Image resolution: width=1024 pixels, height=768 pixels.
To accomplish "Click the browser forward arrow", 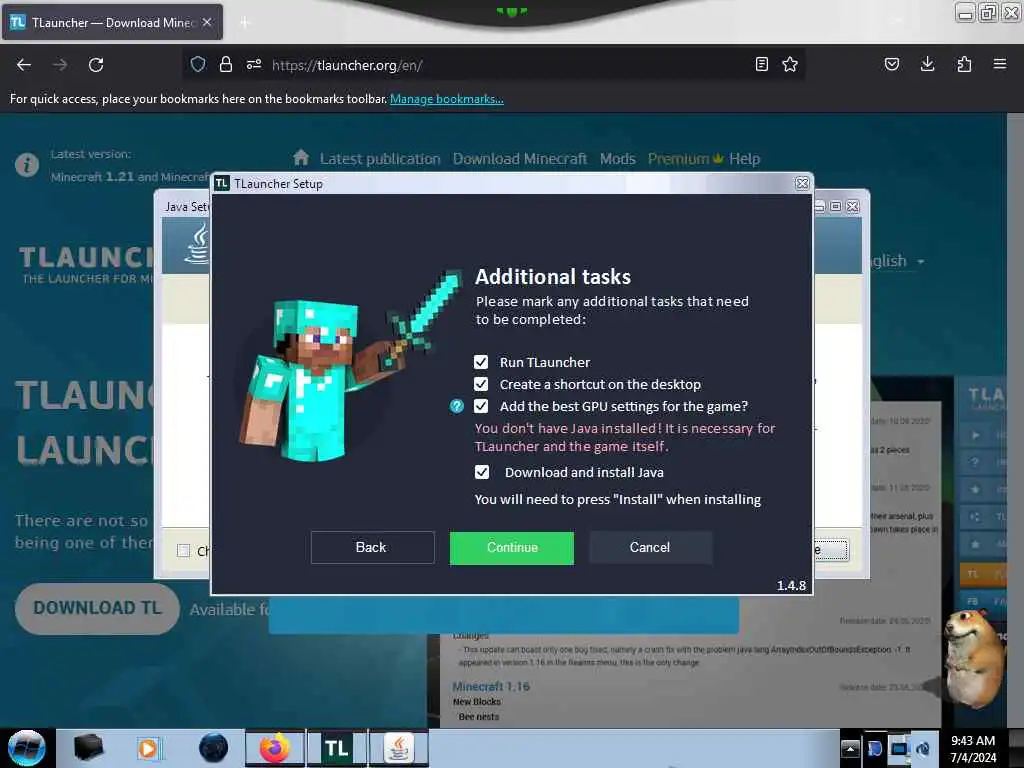I will click(x=60, y=65).
